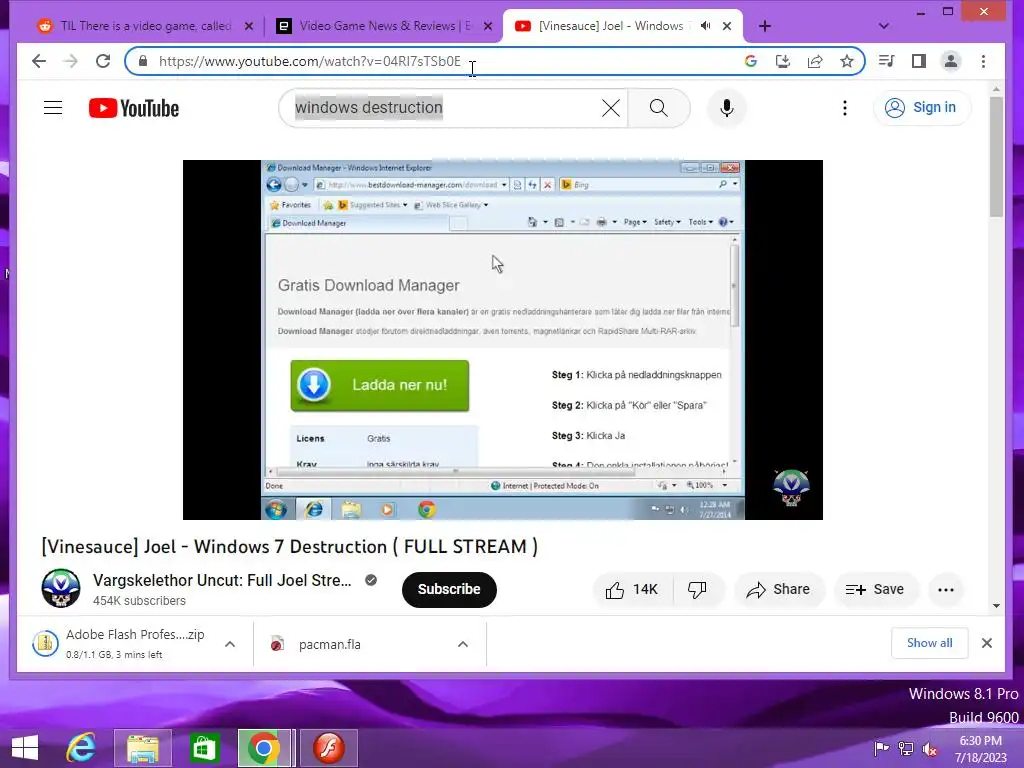Go back using Chrome's back arrow

click(x=39, y=61)
